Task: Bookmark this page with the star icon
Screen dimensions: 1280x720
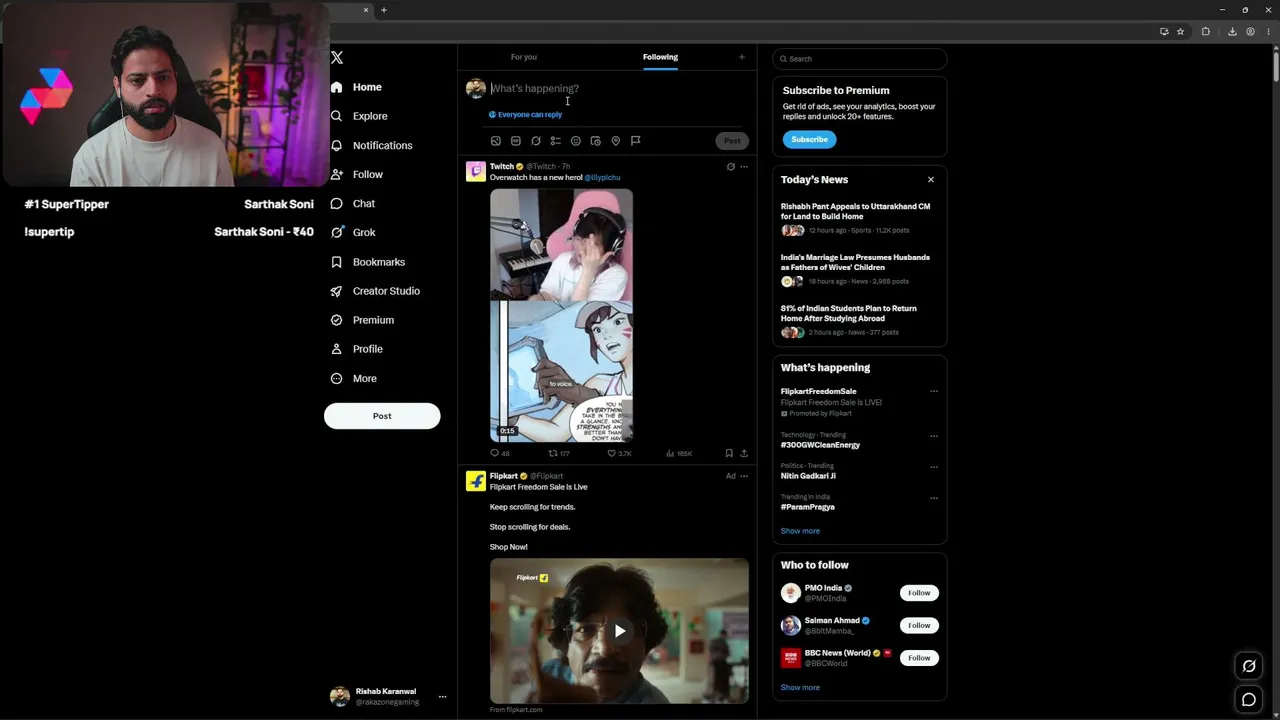Action: coord(1180,32)
